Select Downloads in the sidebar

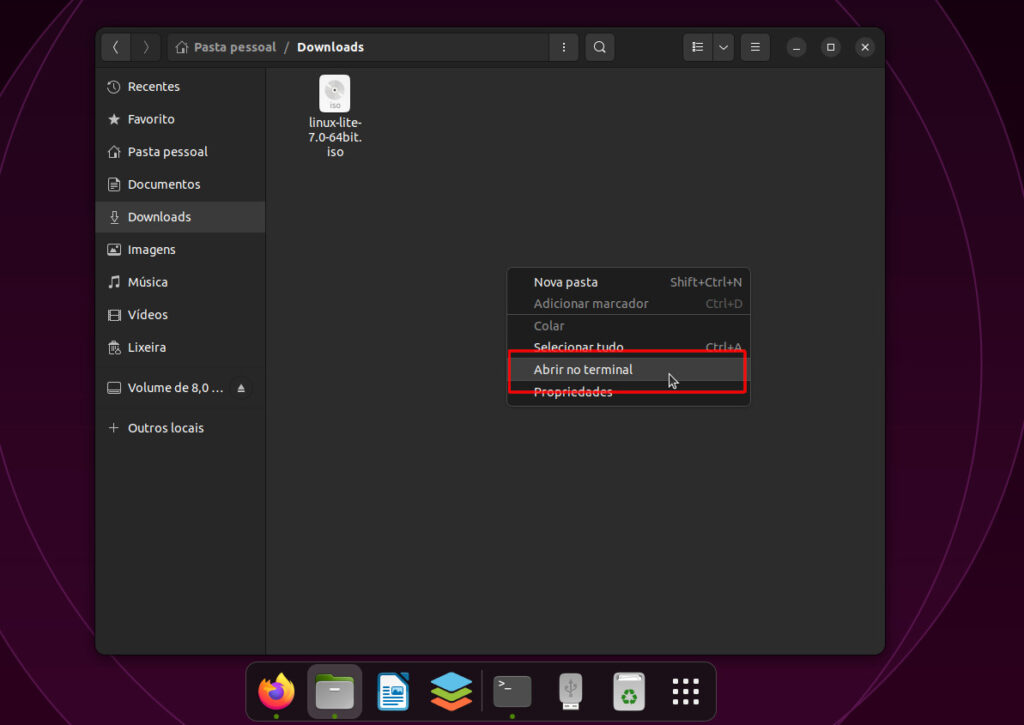180,217
